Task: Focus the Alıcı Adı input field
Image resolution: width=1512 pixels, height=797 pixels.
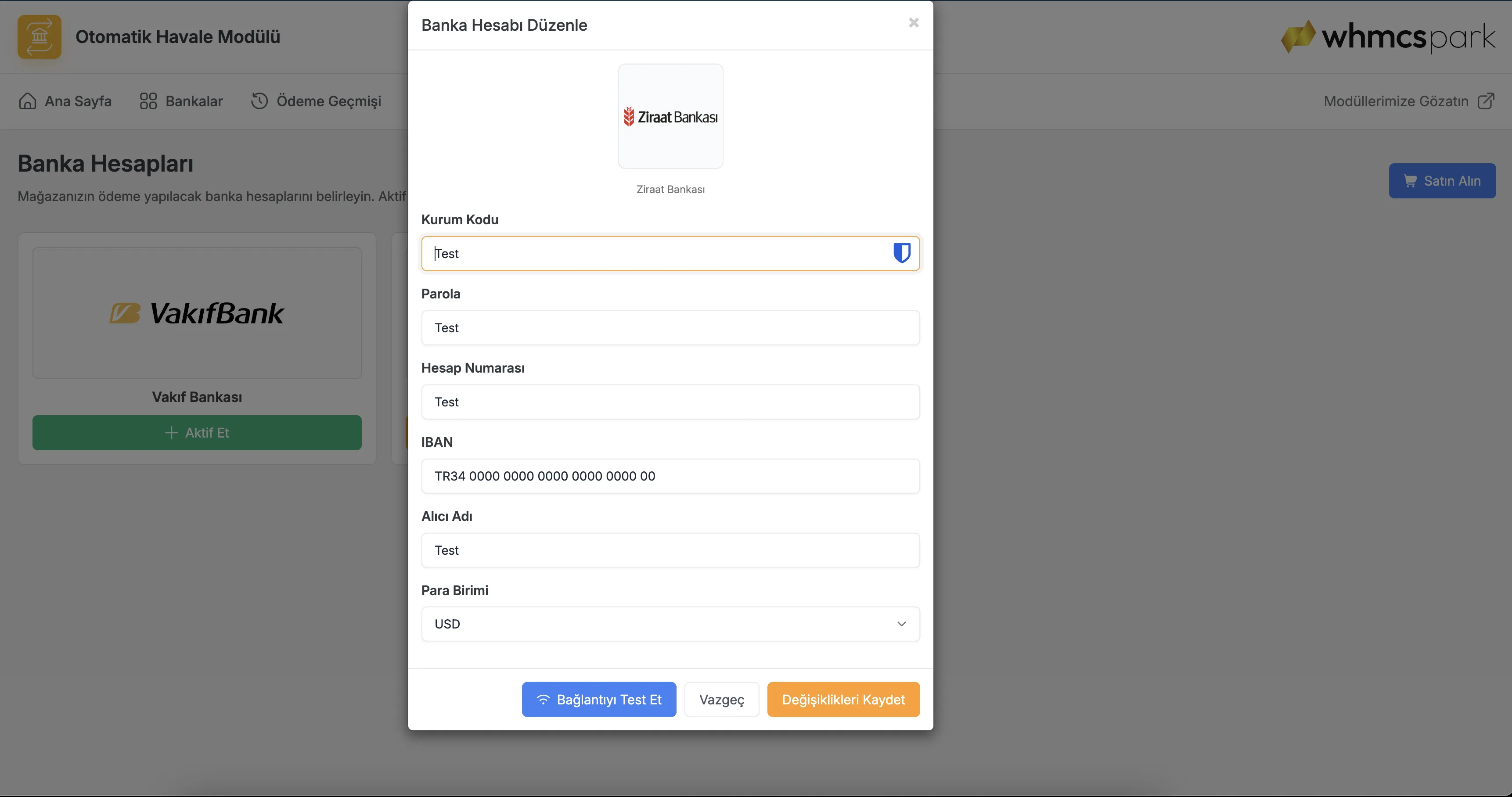Action: coord(670,550)
